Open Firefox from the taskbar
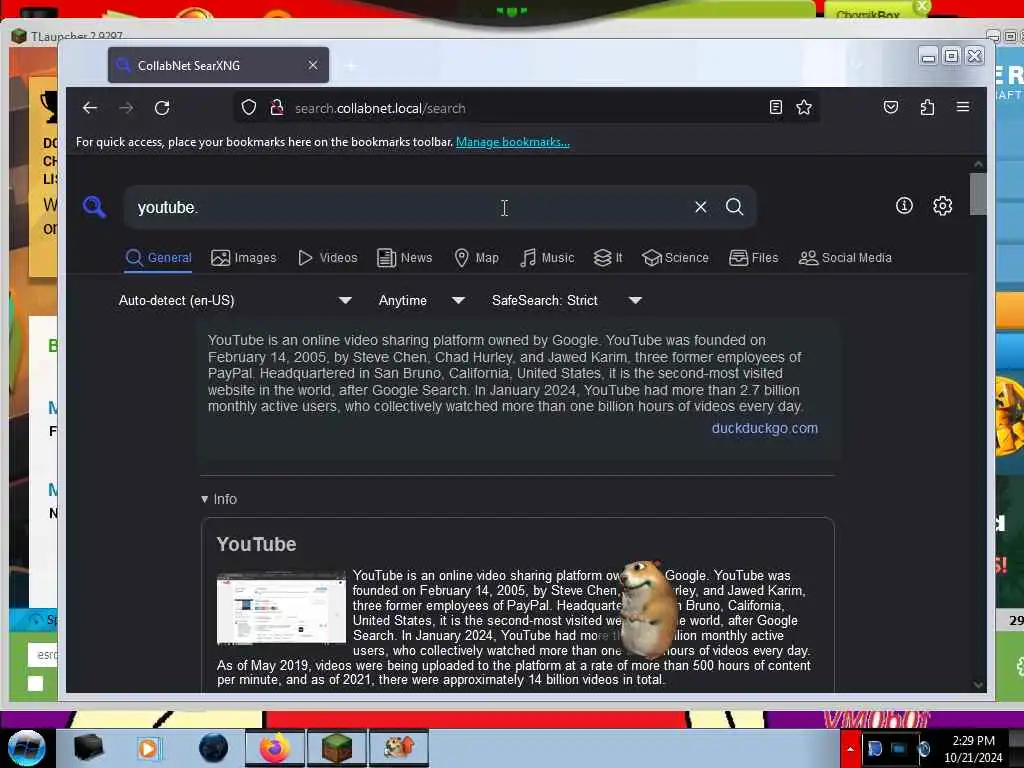The height and width of the screenshot is (768, 1024). coord(274,748)
